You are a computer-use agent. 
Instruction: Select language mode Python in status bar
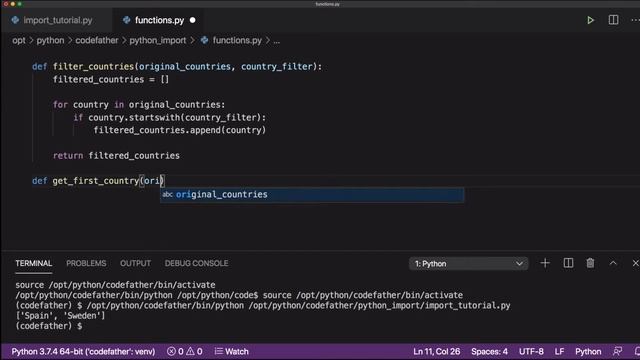tap(588, 351)
